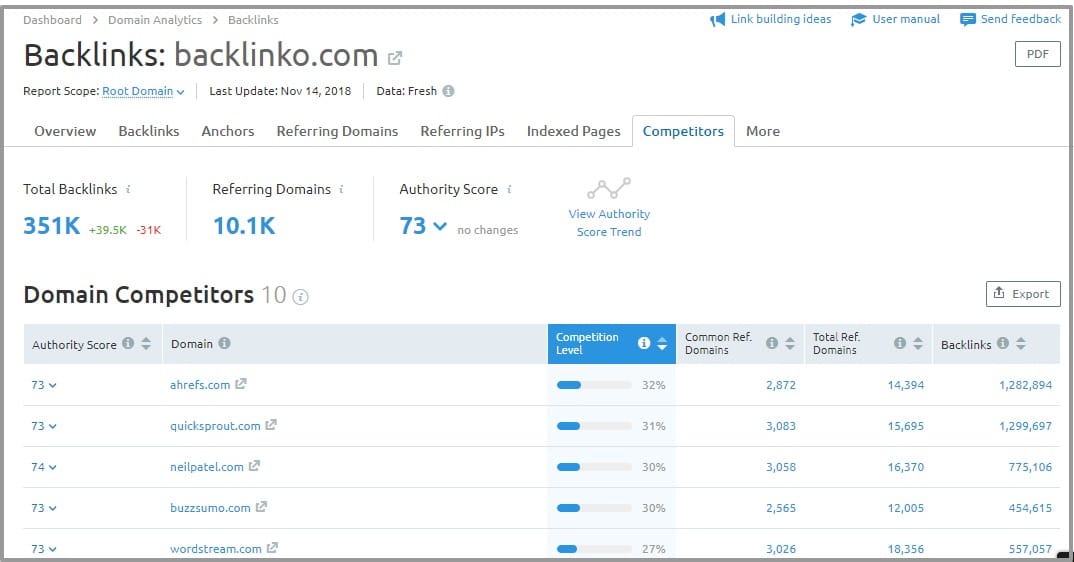Click the Backlinks column info icon
This screenshot has width=1074, height=562.
click(x=1003, y=343)
